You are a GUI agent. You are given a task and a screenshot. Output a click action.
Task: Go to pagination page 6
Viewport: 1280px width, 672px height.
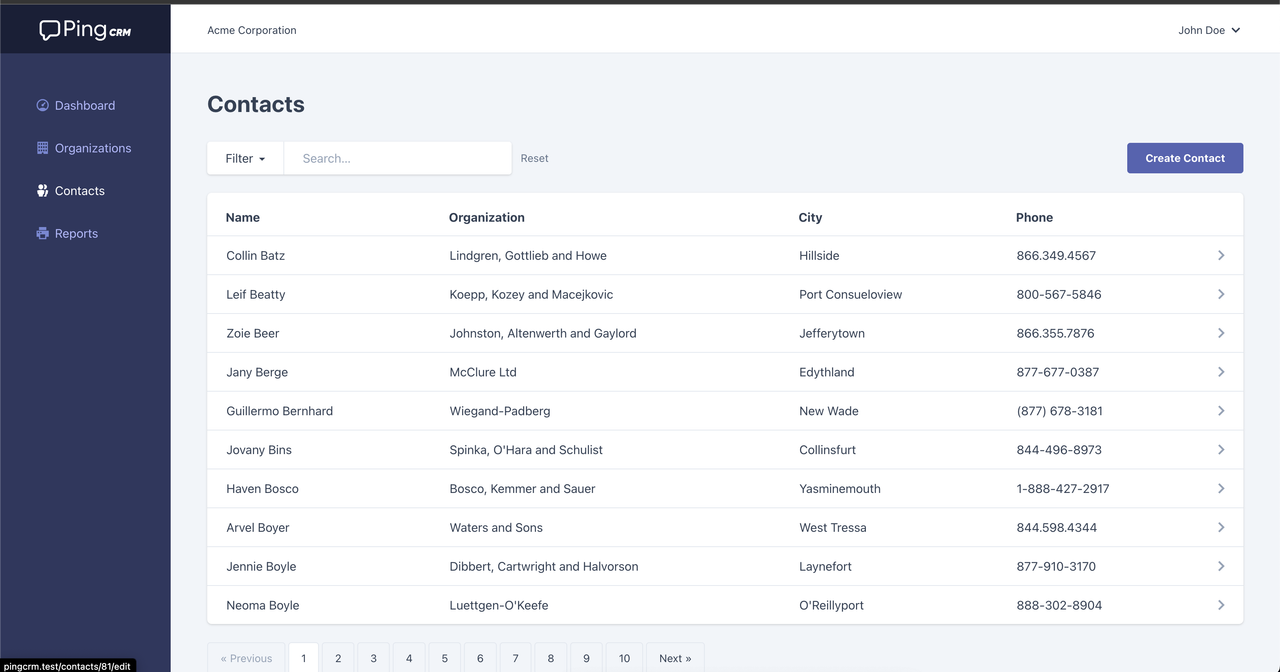pos(480,658)
